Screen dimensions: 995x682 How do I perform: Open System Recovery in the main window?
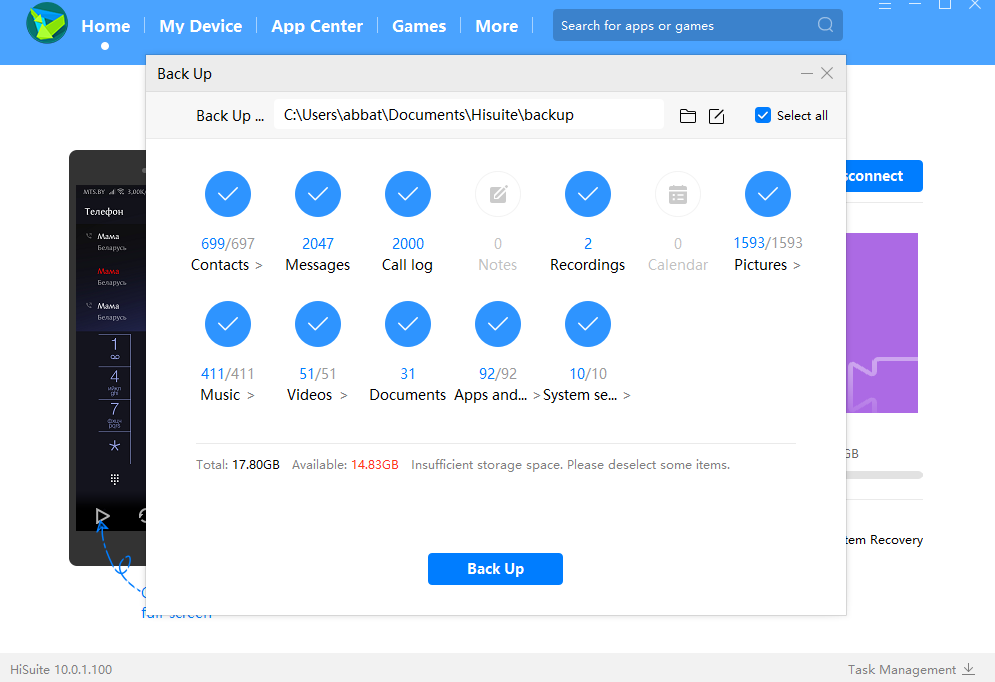884,540
